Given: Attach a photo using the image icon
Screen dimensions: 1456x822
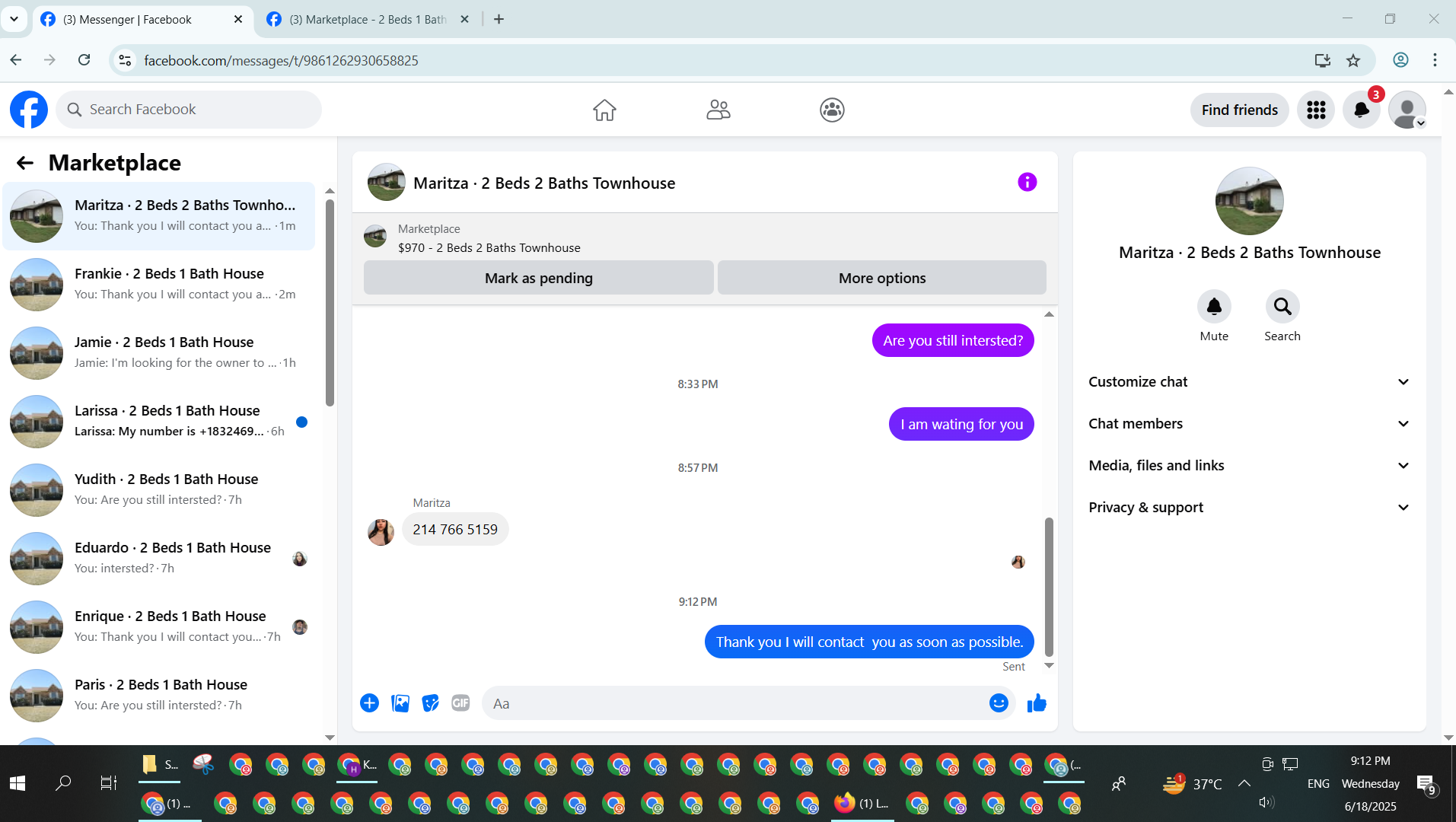Looking at the screenshot, I should point(400,703).
